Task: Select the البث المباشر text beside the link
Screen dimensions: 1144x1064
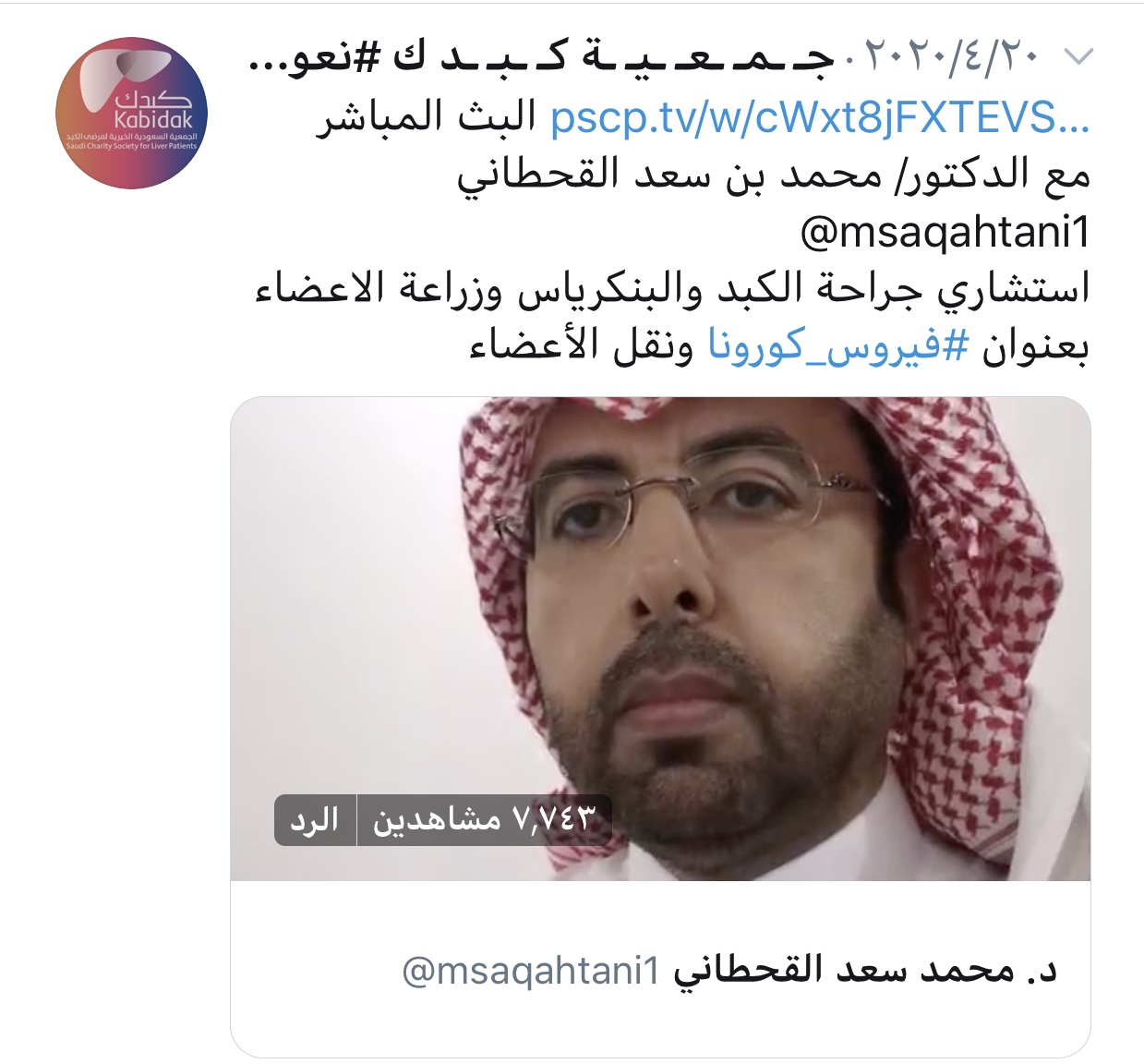Action: pos(426,118)
